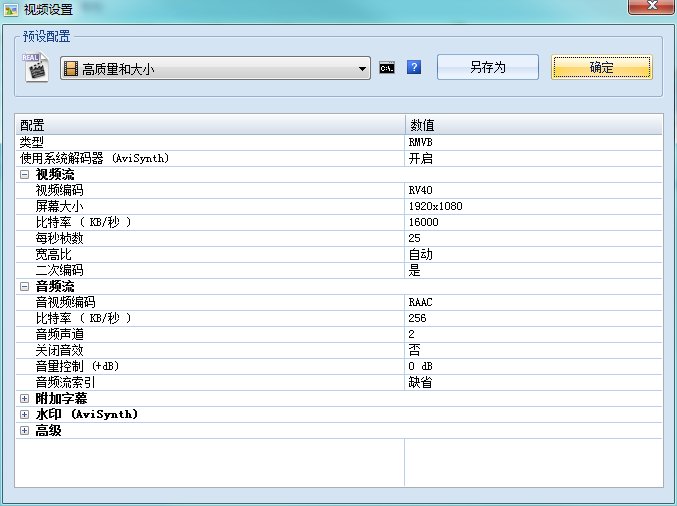The image size is (677, 506).
Task: Select the 二次编码 row
Action: click(x=339, y=270)
